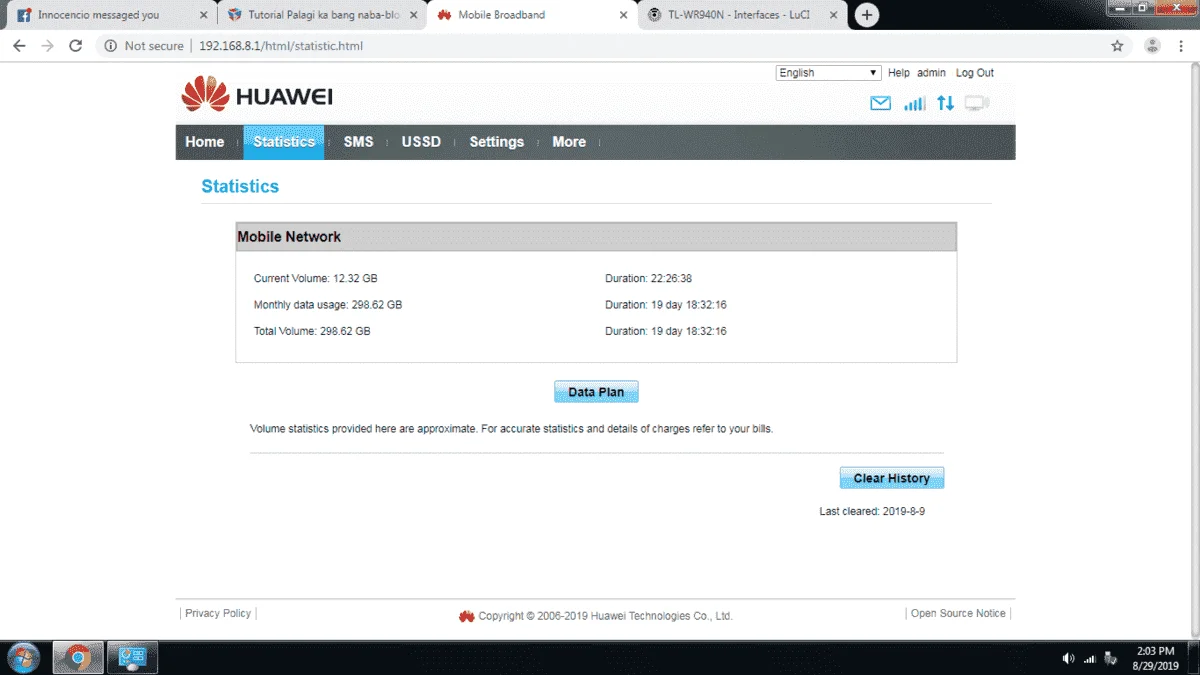
Task: Click the network signal tray icon
Action: tap(1090, 658)
